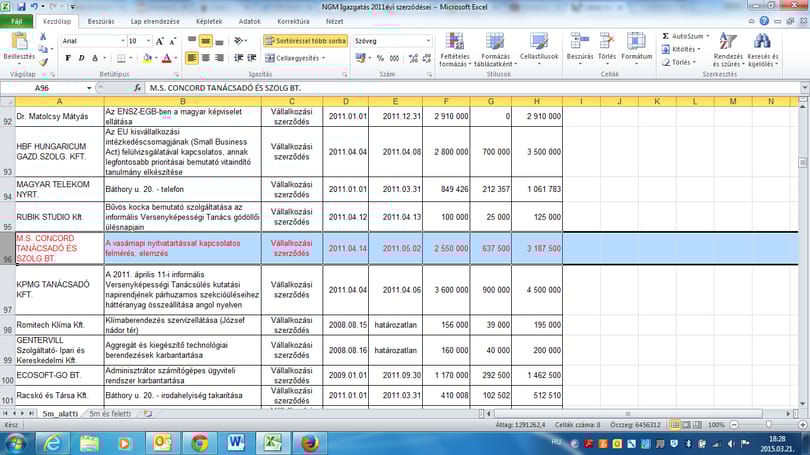The height and width of the screenshot is (455, 810).
Task: Click the increase indent icon
Action: (x=252, y=58)
